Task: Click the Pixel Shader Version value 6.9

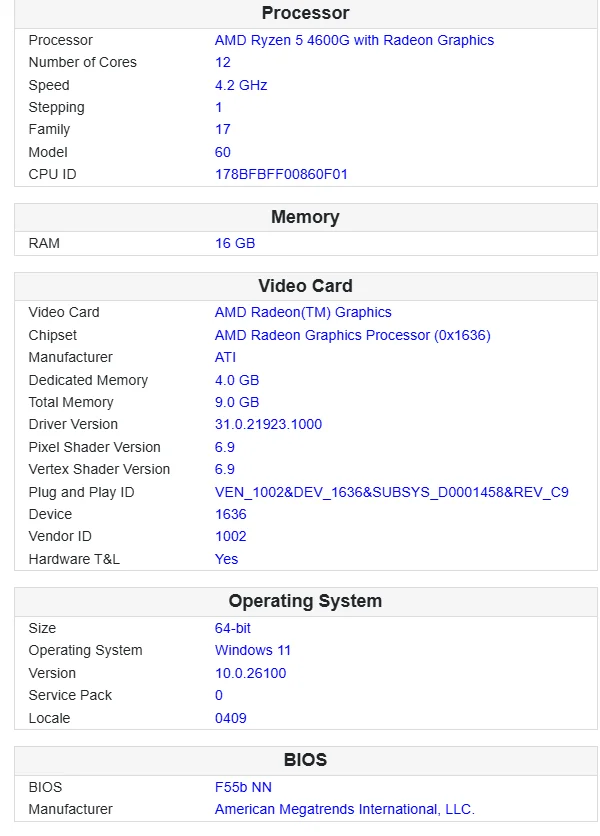Action: (225, 447)
